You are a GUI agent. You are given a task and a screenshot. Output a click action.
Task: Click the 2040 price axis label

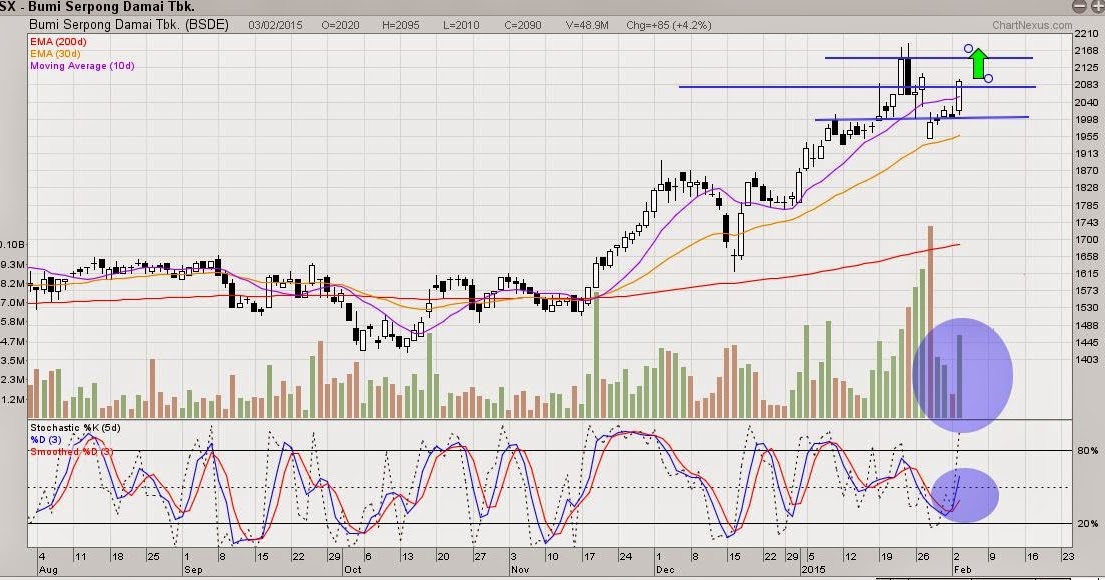(x=1087, y=102)
